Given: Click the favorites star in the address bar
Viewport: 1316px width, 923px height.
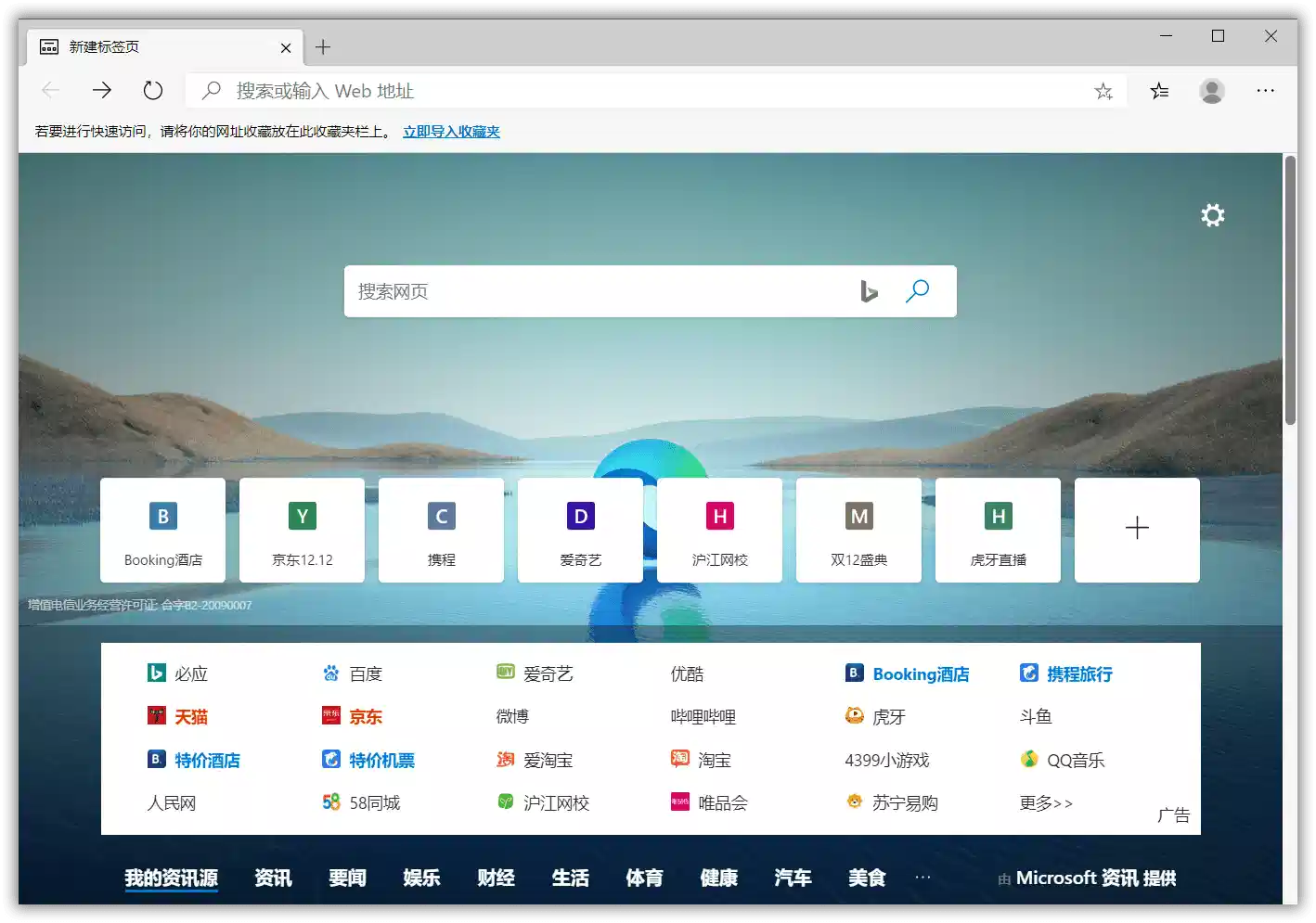Looking at the screenshot, I should tap(1103, 91).
